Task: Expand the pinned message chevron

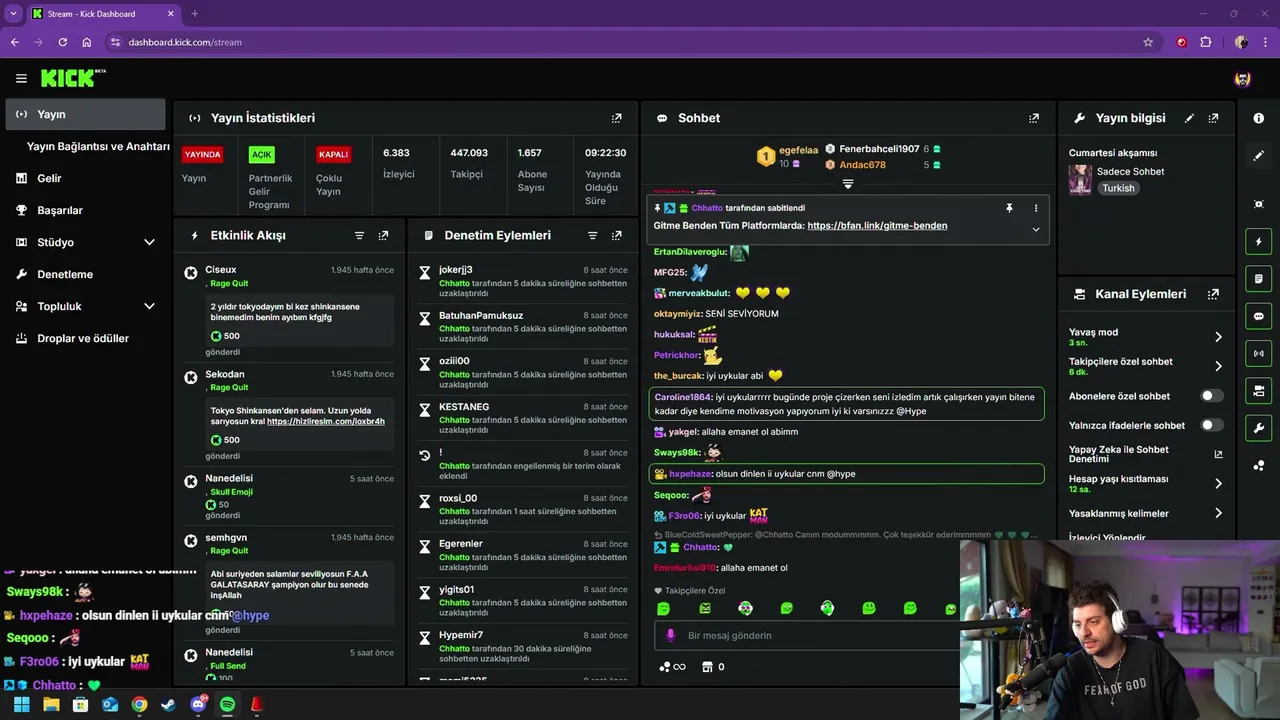Action: 1035,229
